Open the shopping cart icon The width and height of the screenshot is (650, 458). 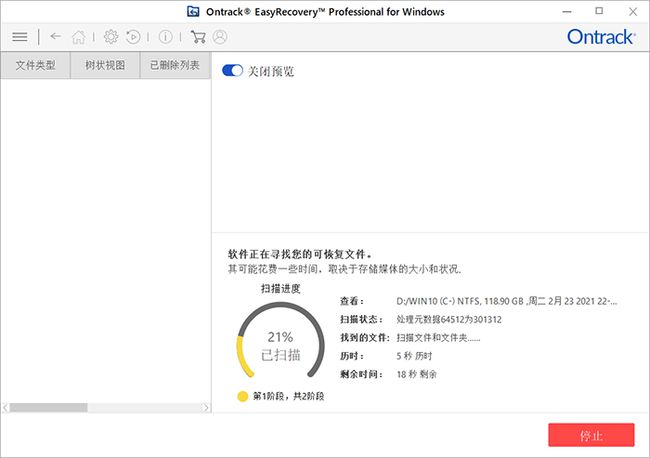198,37
